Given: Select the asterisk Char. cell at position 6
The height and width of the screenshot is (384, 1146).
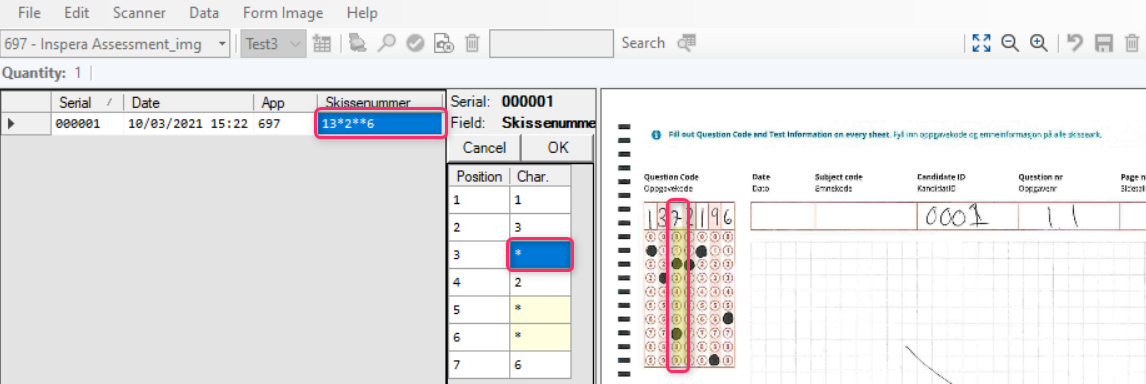Looking at the screenshot, I should tap(540, 337).
